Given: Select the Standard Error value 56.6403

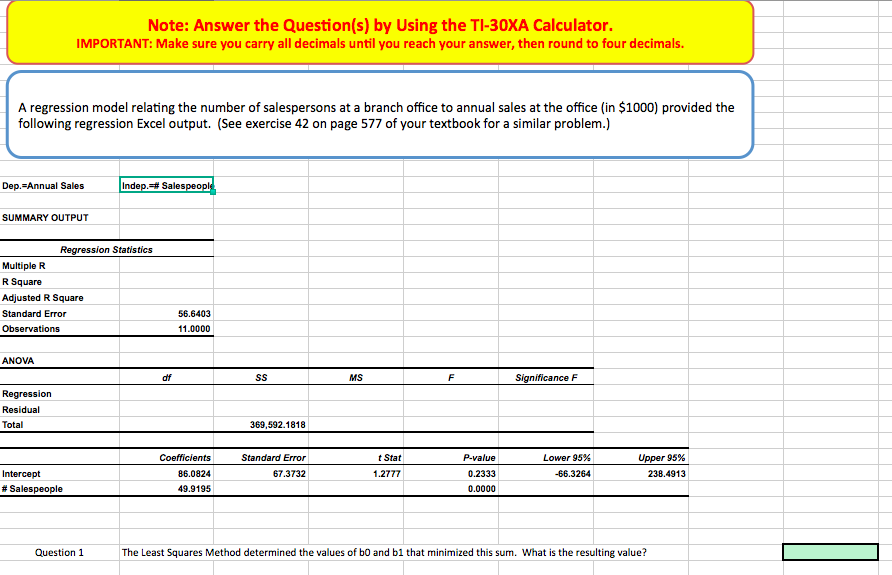Looking at the screenshot, I should [194, 313].
